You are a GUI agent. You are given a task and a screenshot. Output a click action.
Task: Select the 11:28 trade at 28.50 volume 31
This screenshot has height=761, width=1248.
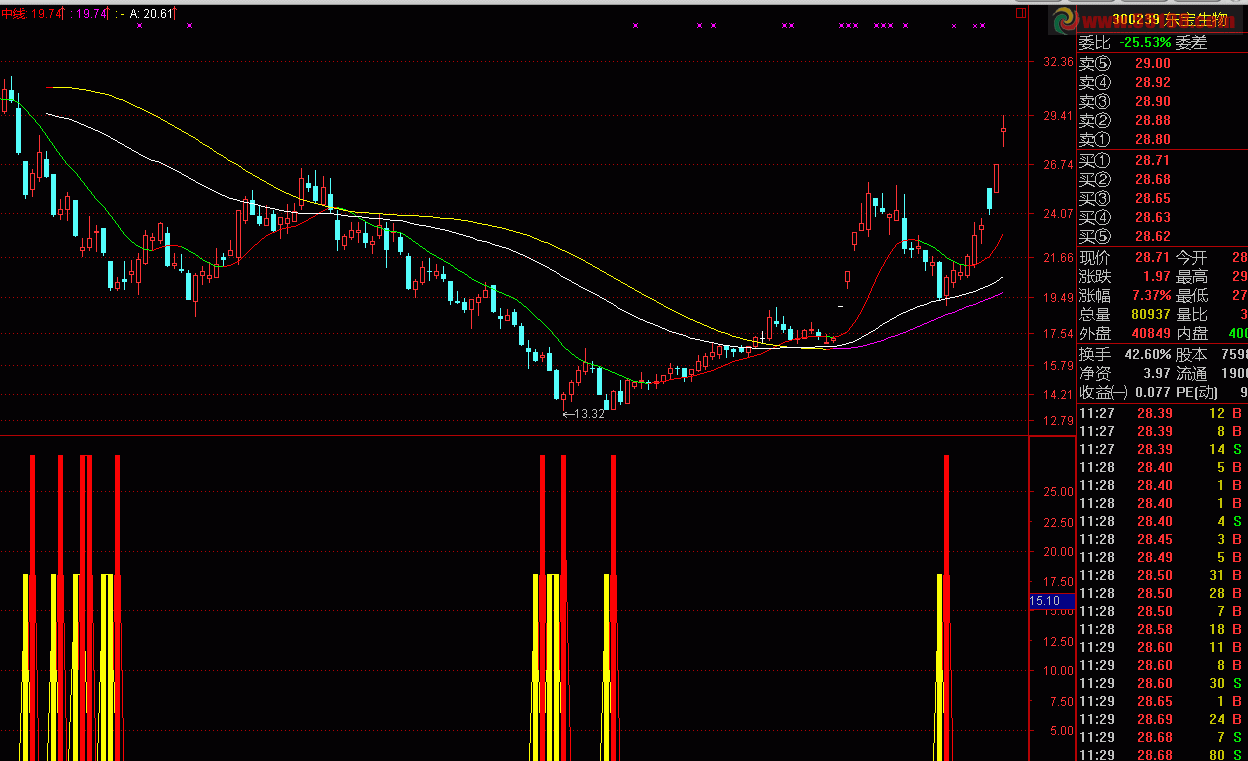pos(1162,575)
